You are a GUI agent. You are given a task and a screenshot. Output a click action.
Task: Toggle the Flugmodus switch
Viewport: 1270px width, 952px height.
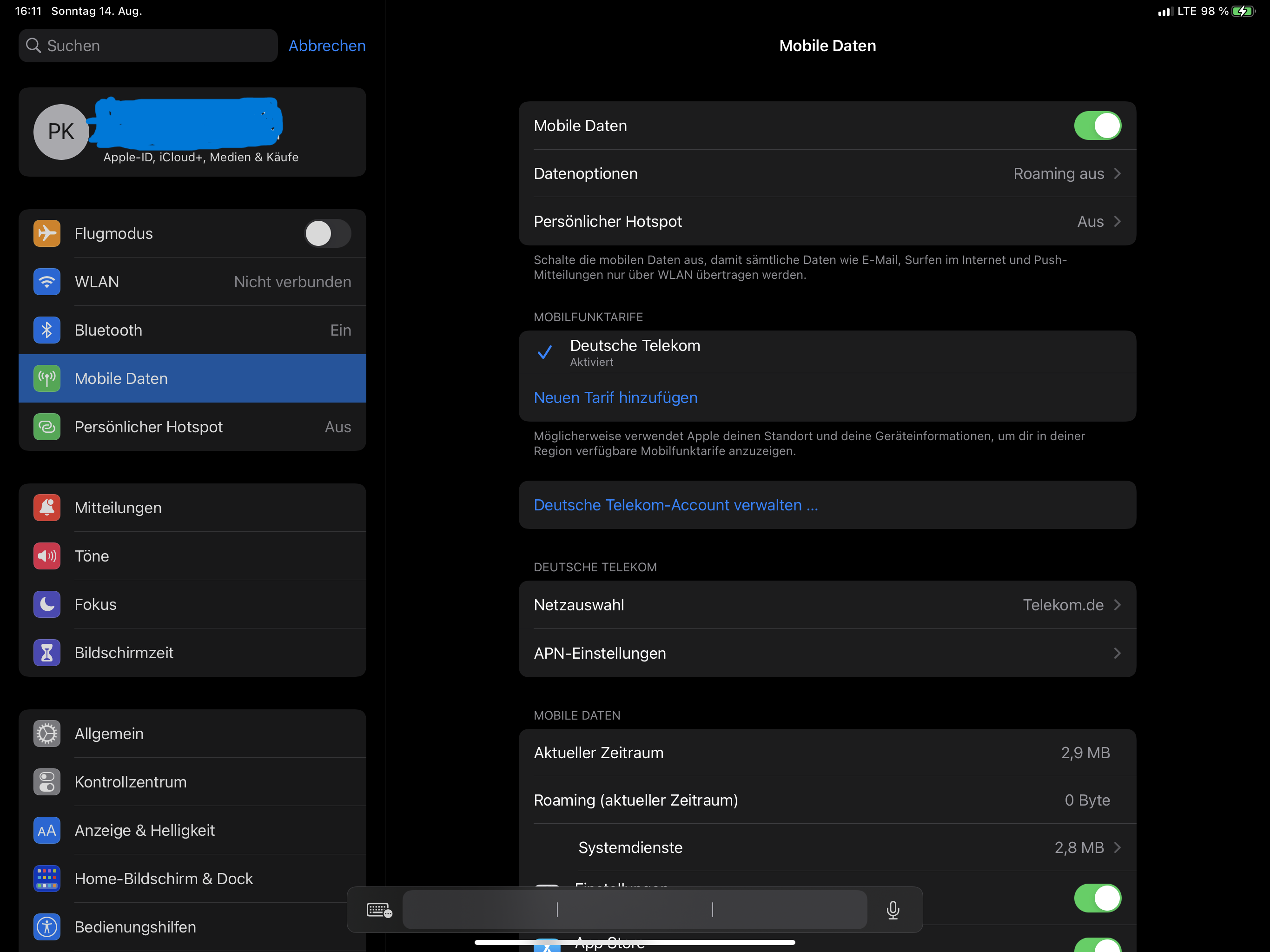pos(327,234)
